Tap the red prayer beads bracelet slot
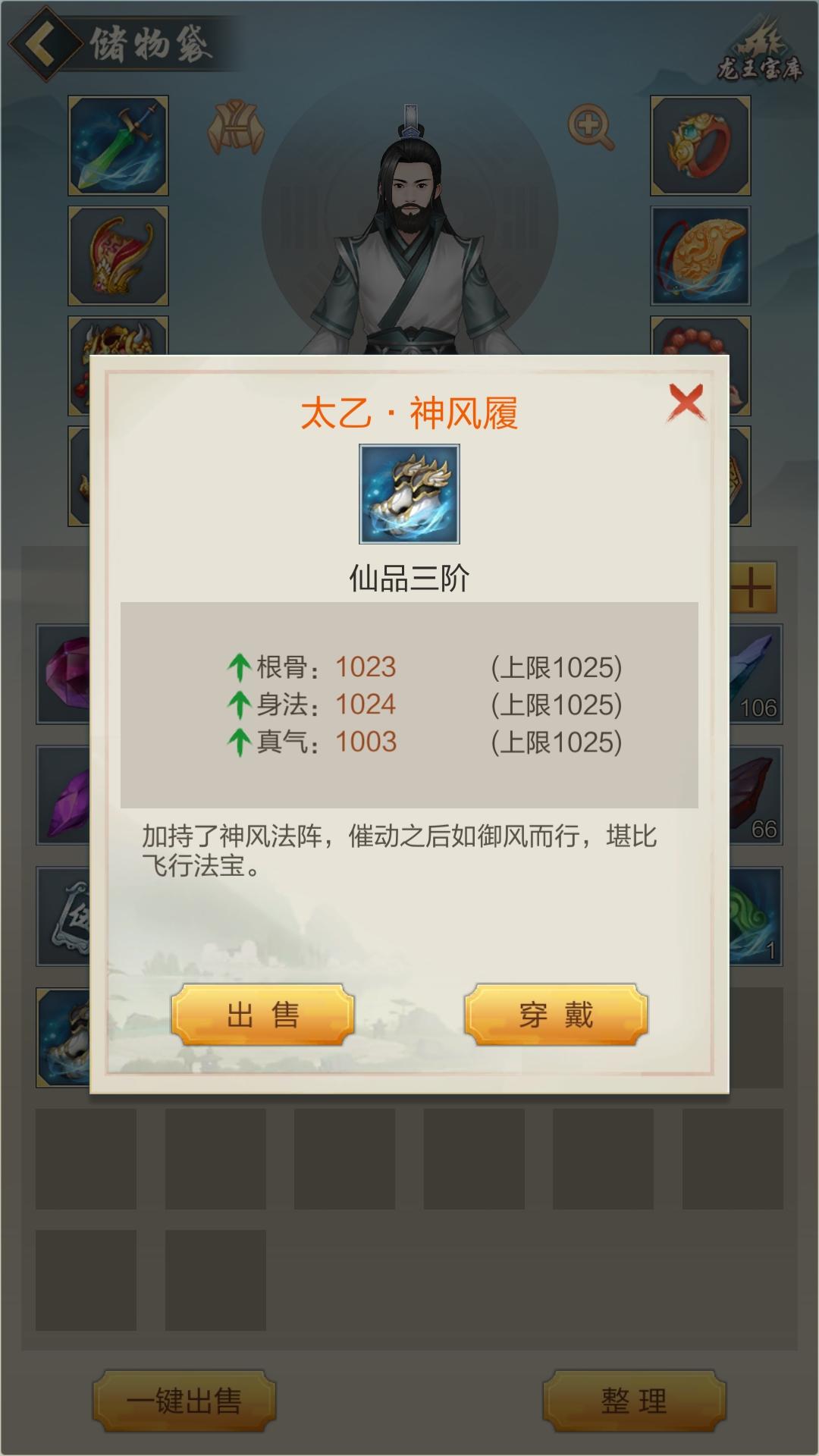Image resolution: width=819 pixels, height=1456 pixels. (701, 336)
